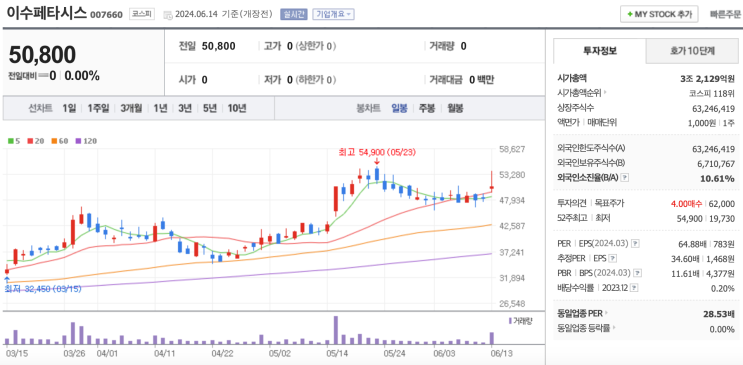This screenshot has height=365, width=743.
Task: Click the 최고 54,900 (05/23) chart marker
Action: [377, 152]
